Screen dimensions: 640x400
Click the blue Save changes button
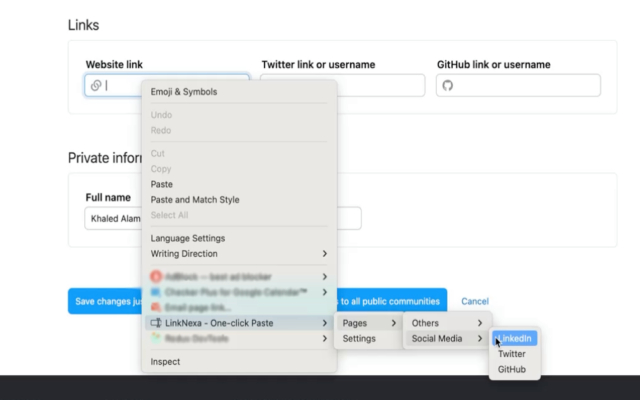105,301
